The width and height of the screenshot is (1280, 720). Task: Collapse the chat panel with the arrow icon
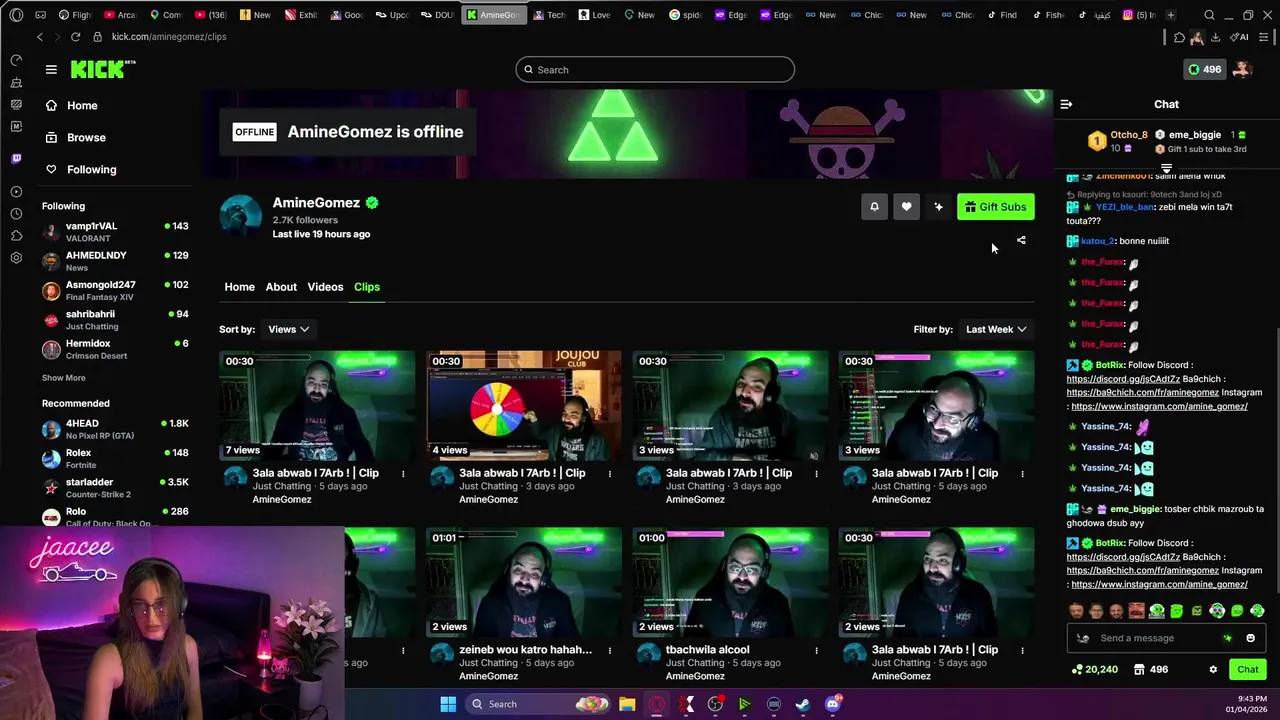point(1066,104)
